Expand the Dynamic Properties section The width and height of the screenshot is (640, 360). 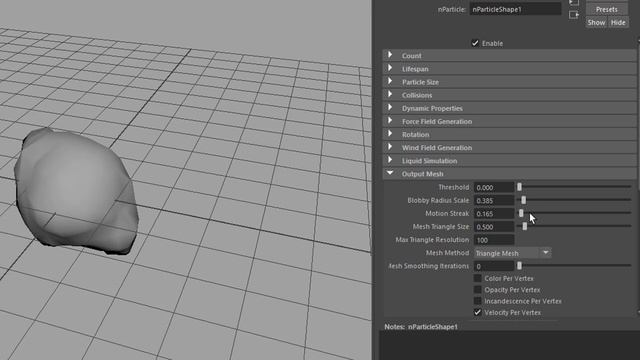(x=509, y=108)
